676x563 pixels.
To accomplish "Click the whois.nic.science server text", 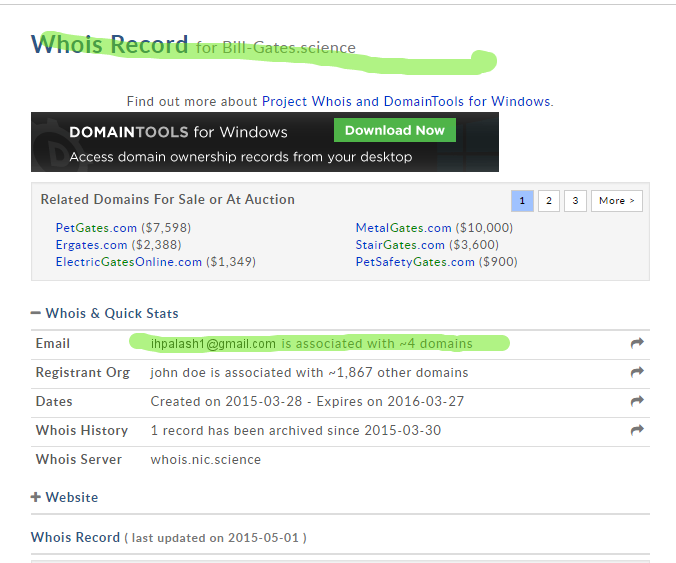I will point(205,460).
